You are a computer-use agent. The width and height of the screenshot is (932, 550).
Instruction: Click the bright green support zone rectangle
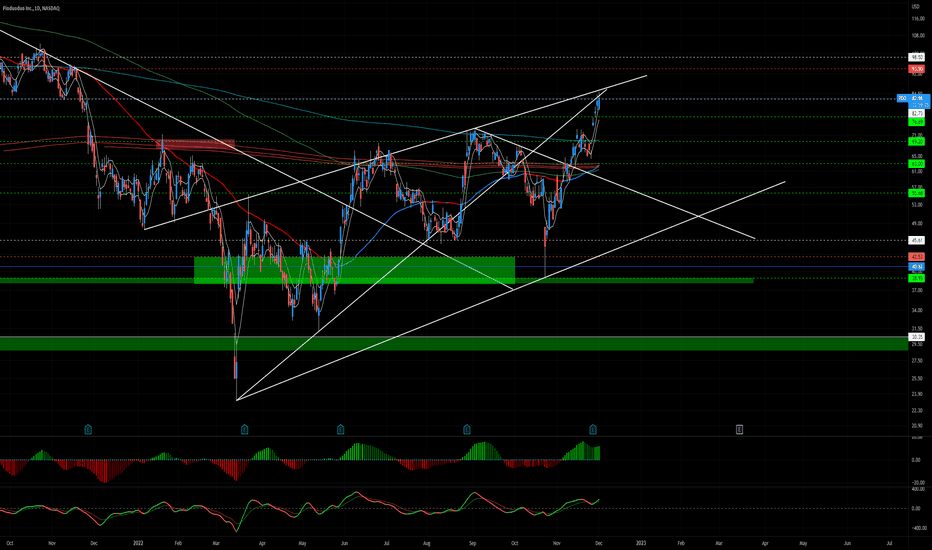[354, 270]
